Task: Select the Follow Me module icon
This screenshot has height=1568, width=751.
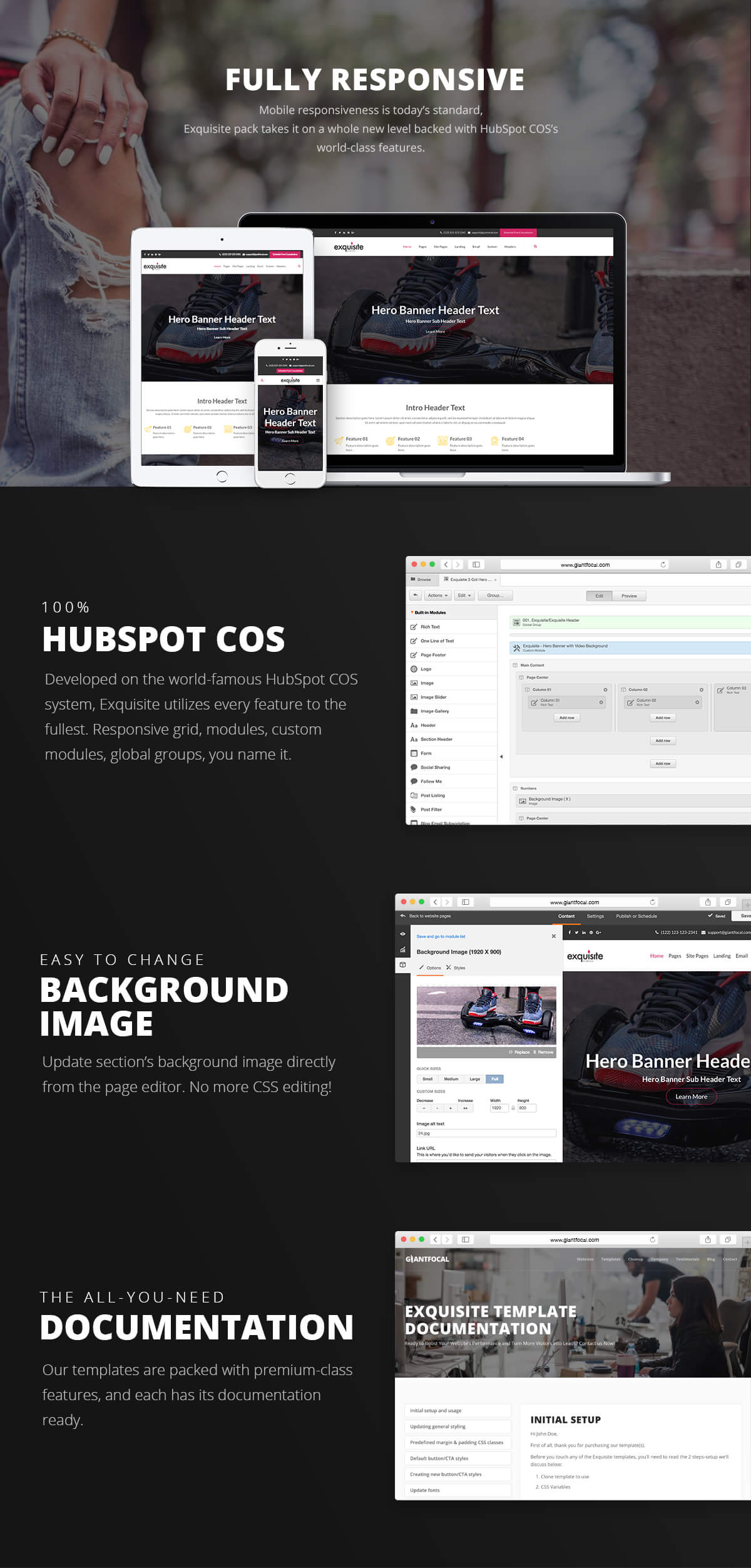Action: click(x=414, y=781)
